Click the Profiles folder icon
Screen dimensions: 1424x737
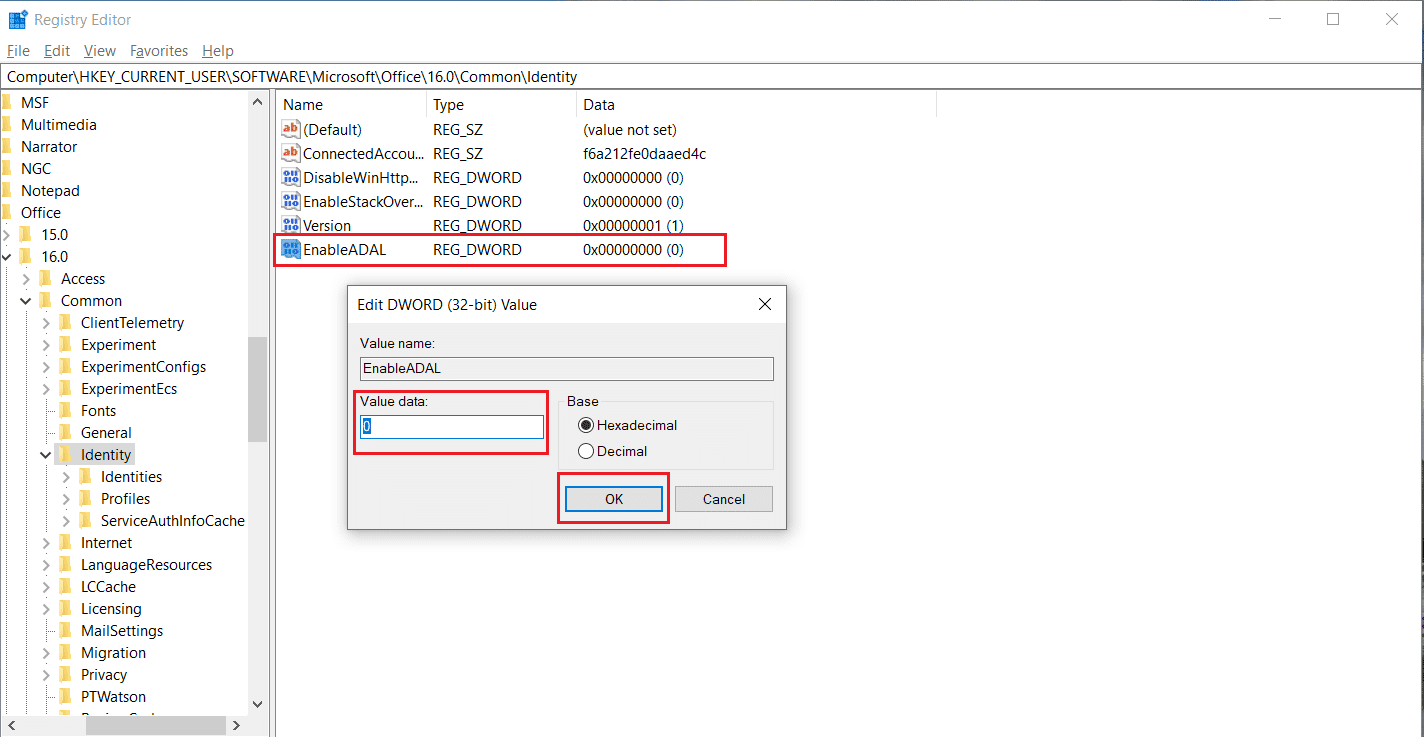click(x=86, y=499)
